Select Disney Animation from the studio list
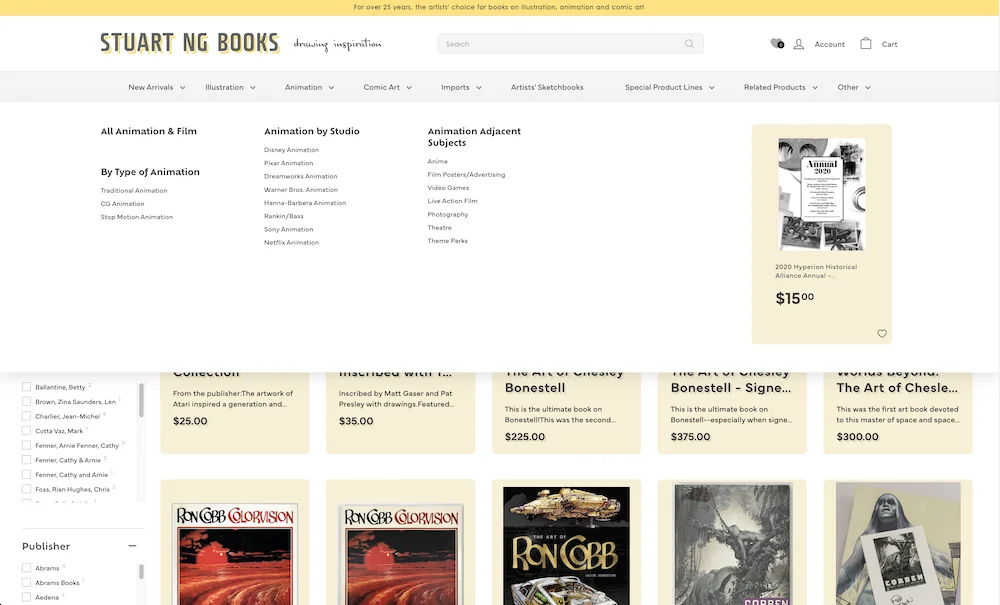1000x605 pixels. click(x=291, y=150)
